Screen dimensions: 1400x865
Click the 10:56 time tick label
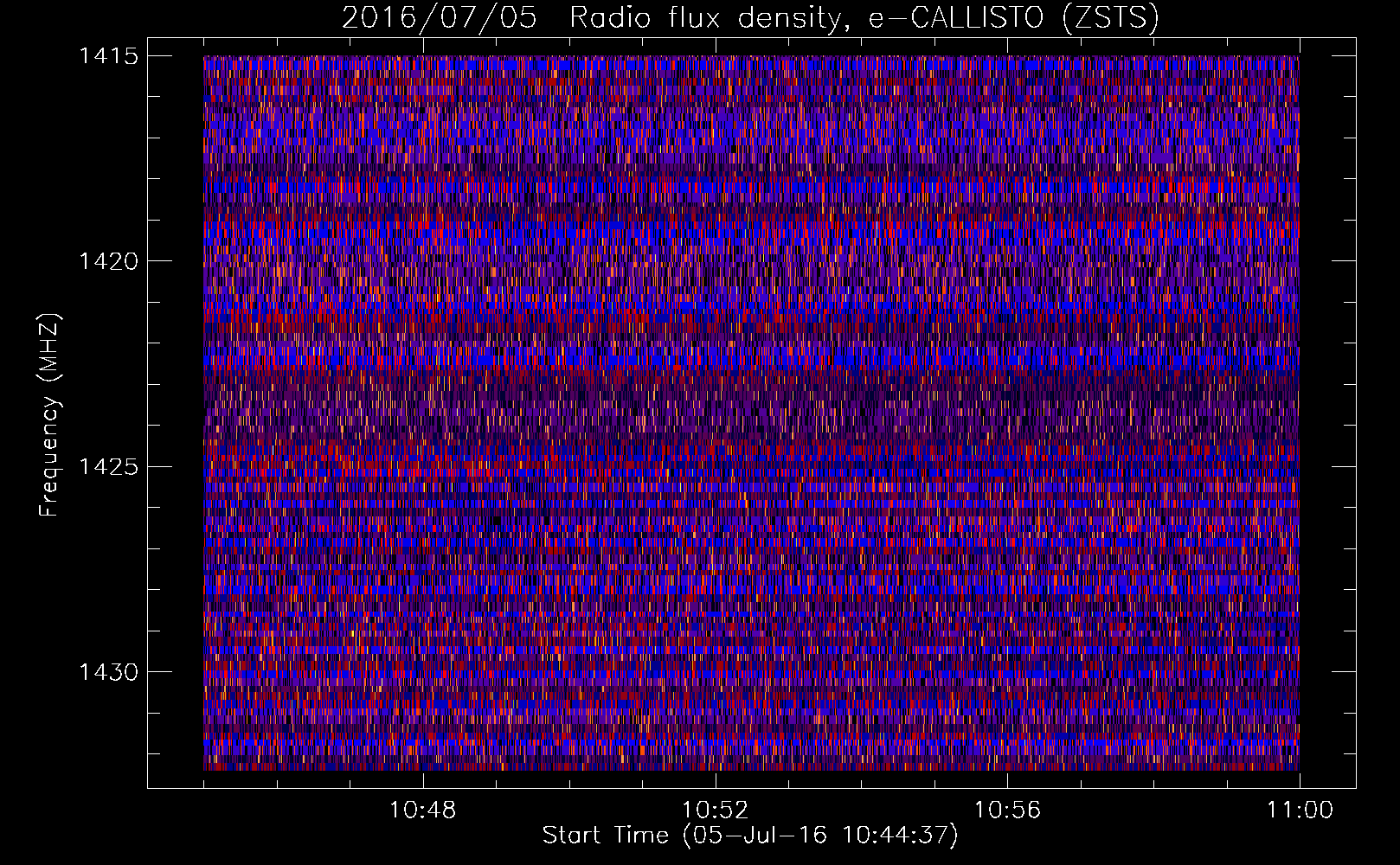pos(1008,811)
